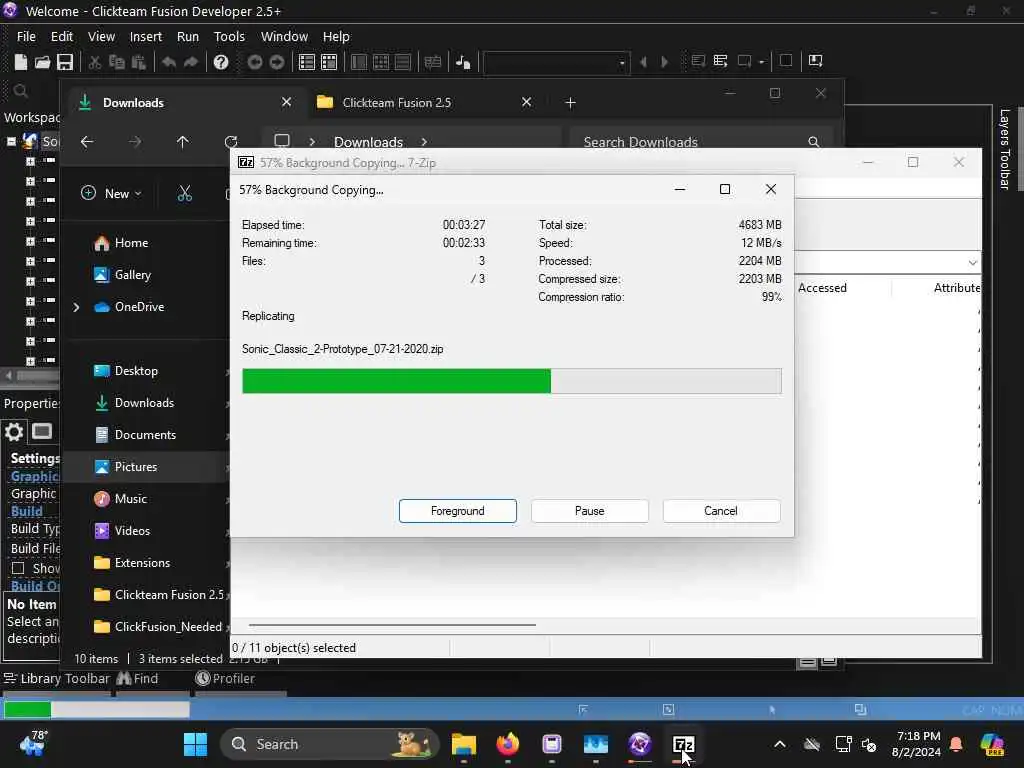
Task: Open the Windows Start menu
Action: click(195, 744)
